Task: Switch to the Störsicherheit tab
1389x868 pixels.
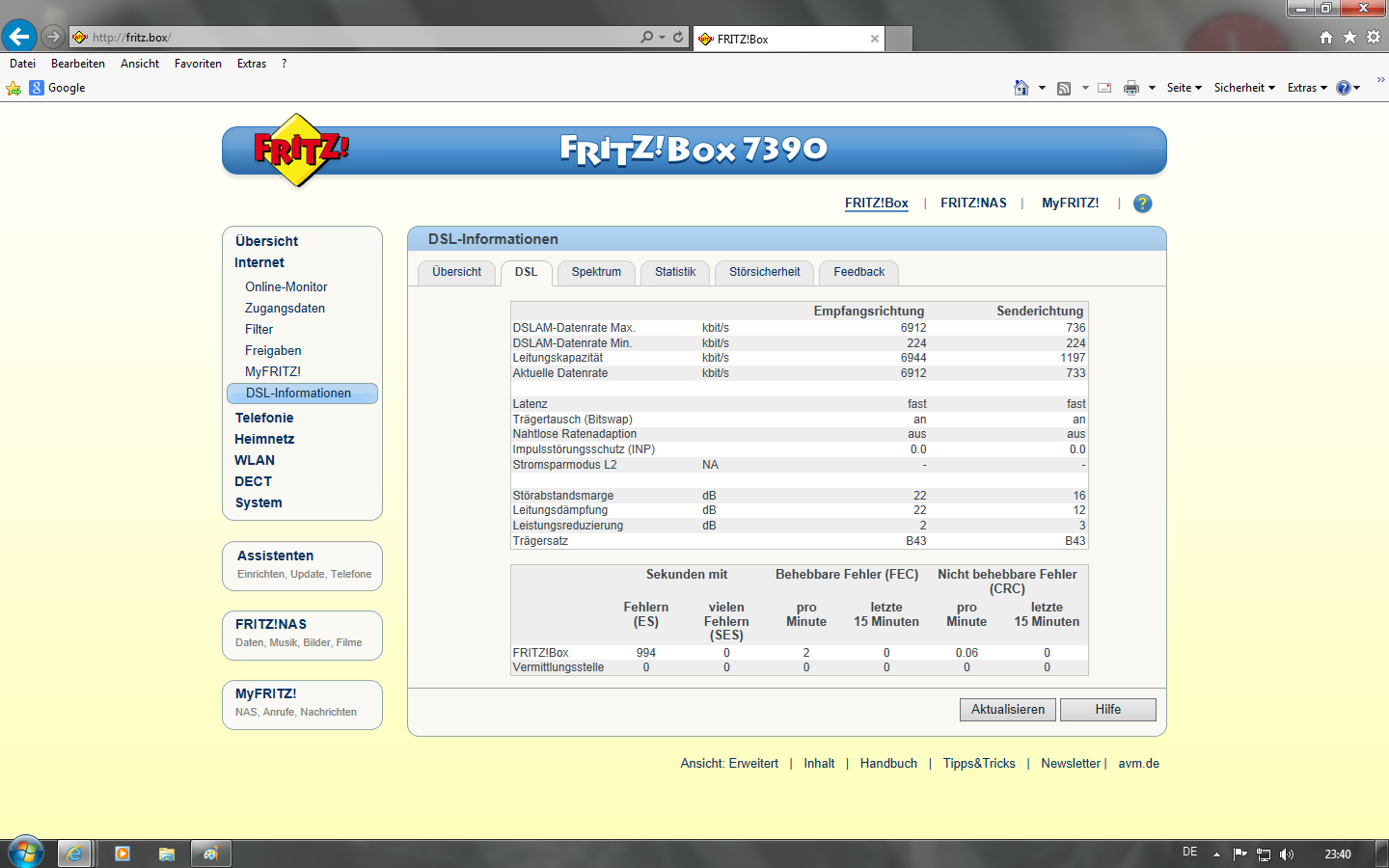Action: point(764,273)
